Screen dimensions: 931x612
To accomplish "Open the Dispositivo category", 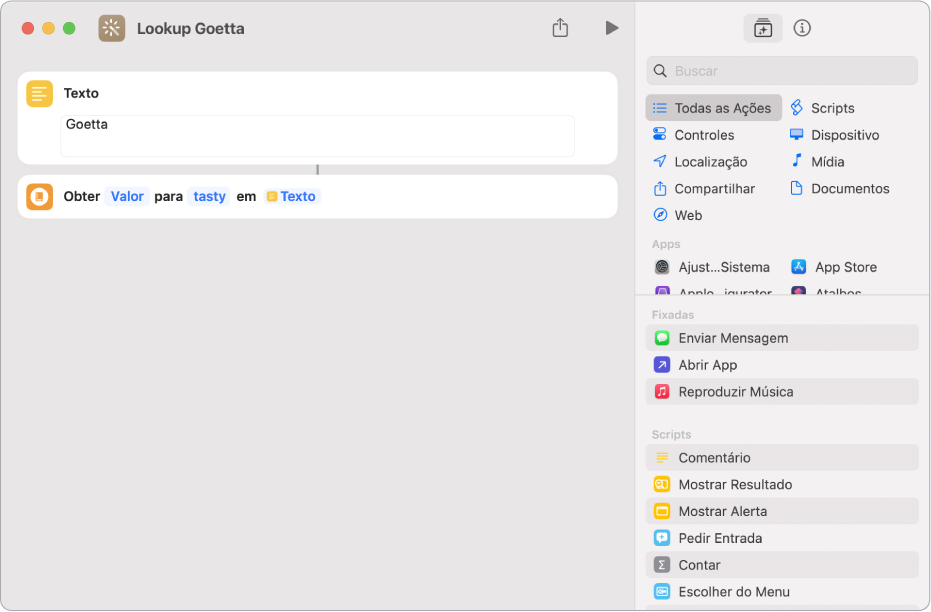I will 834,135.
